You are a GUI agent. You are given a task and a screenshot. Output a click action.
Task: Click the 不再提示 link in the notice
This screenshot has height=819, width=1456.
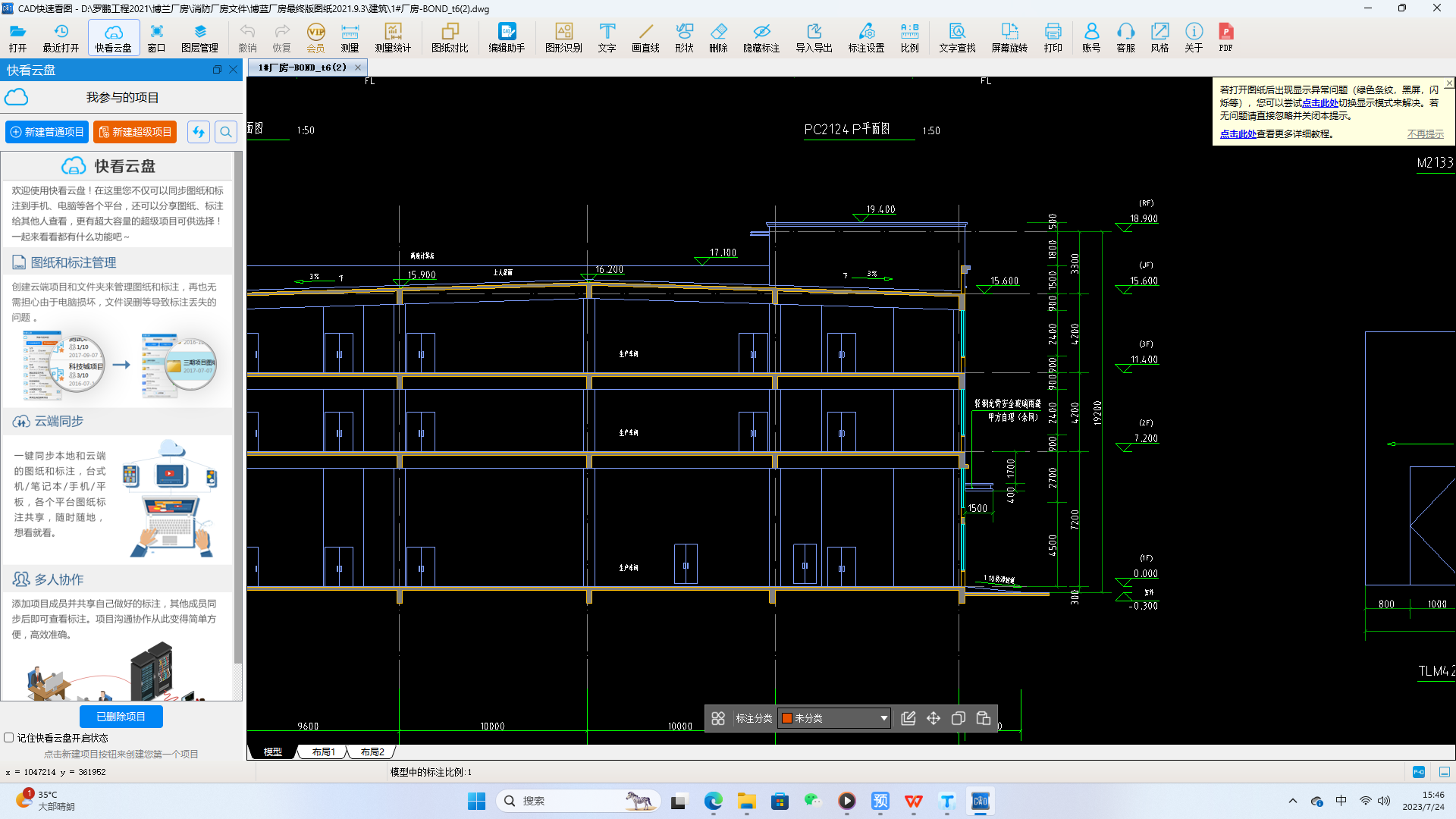tap(1426, 134)
